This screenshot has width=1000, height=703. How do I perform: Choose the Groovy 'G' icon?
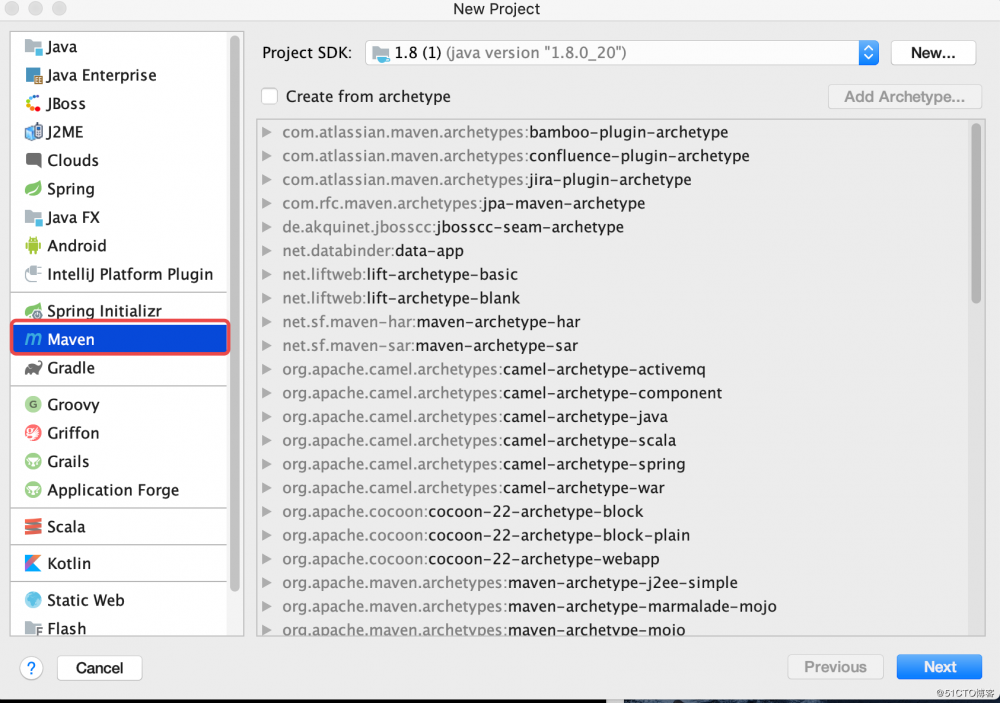33,404
